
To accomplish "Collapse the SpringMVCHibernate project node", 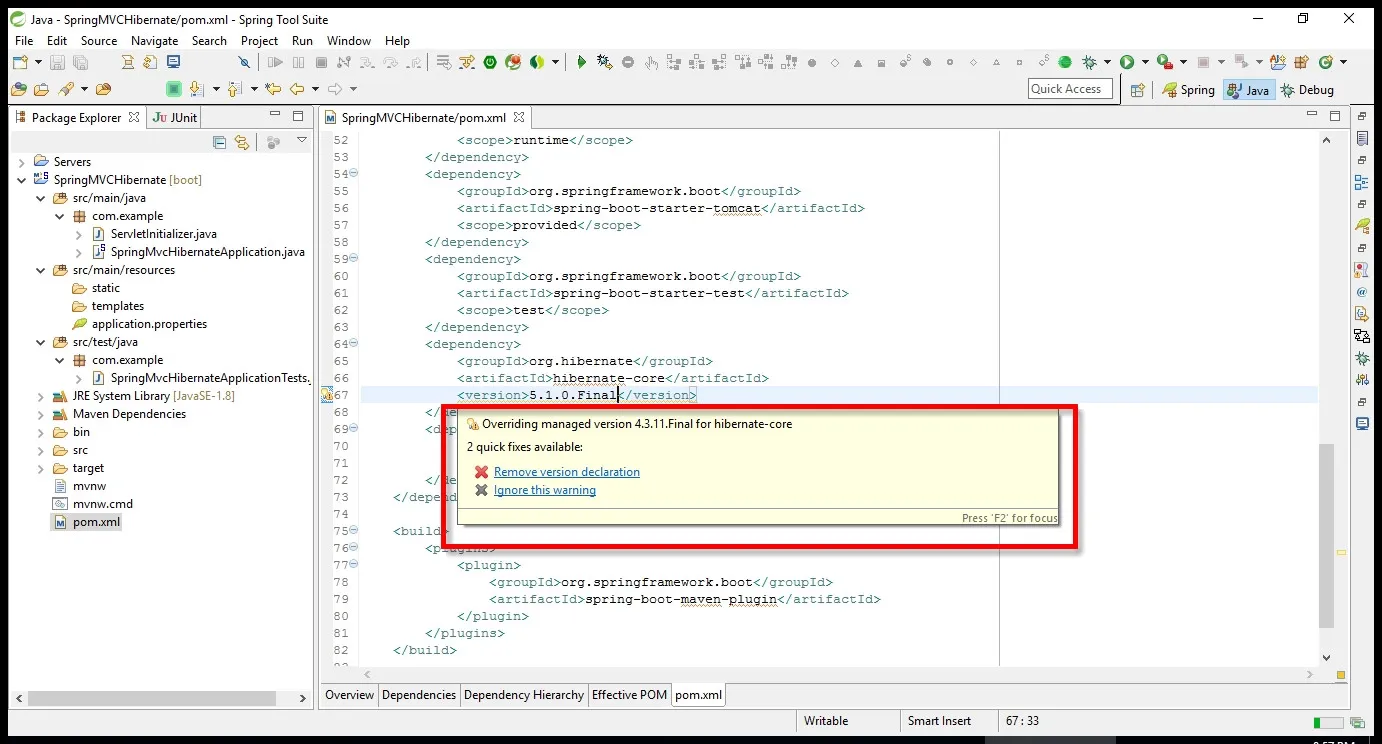I will pos(21,180).
